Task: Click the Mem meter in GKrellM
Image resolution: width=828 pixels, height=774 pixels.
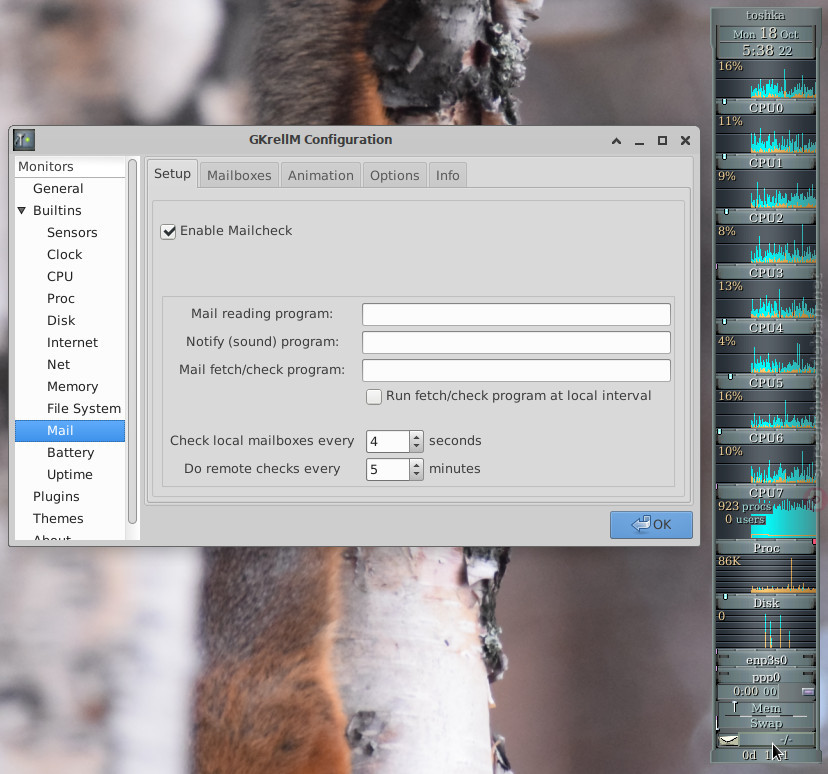Action: pyautogui.click(x=766, y=709)
